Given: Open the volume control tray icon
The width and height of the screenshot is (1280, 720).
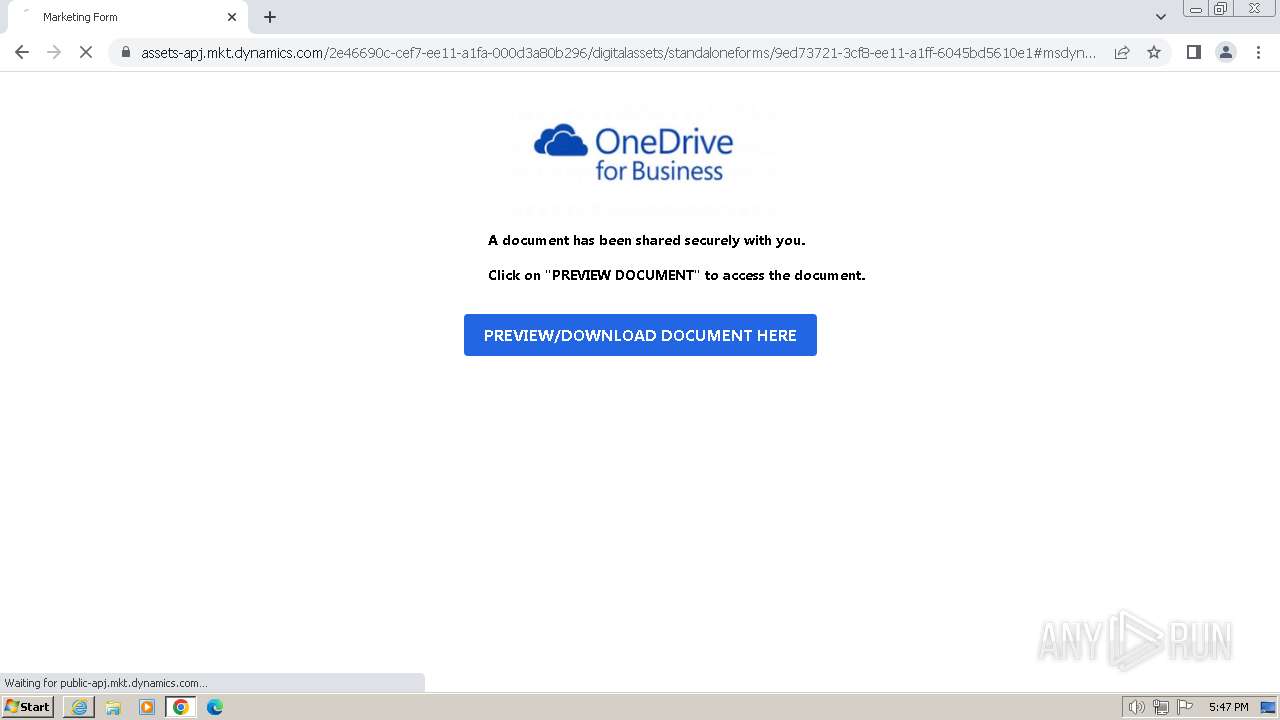Looking at the screenshot, I should (x=1136, y=707).
